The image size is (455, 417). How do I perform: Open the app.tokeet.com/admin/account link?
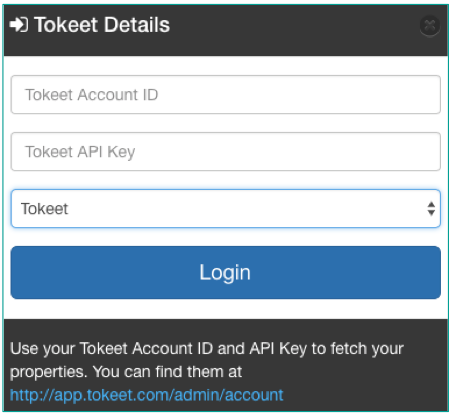point(147,395)
